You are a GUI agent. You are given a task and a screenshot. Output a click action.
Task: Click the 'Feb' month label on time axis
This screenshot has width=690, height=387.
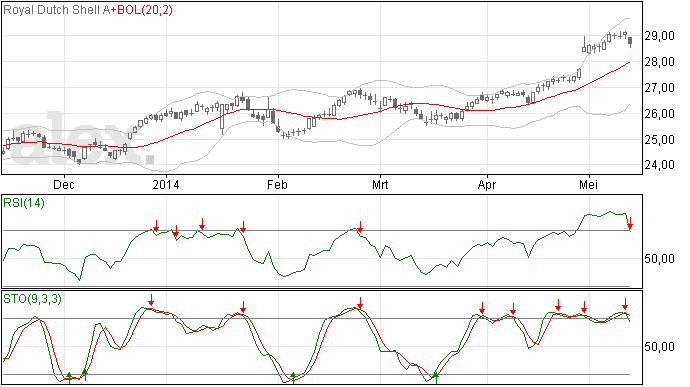(277, 184)
